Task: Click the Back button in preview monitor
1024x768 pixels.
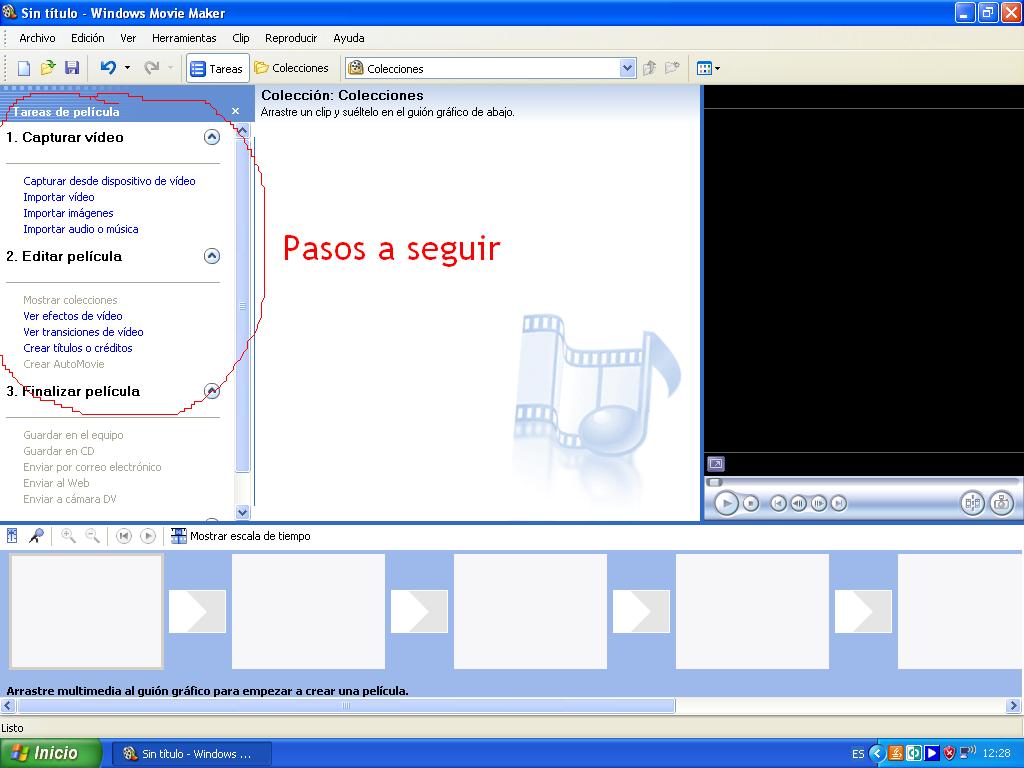Action: [778, 504]
